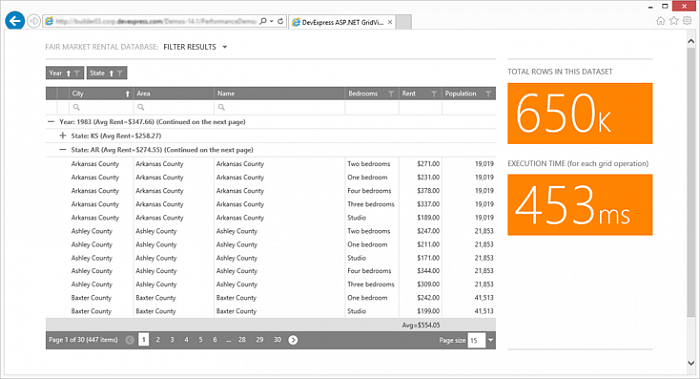Image resolution: width=700 pixels, height=379 pixels.
Task: Click the footer summary Avg=$554.05
Action: pos(421,325)
